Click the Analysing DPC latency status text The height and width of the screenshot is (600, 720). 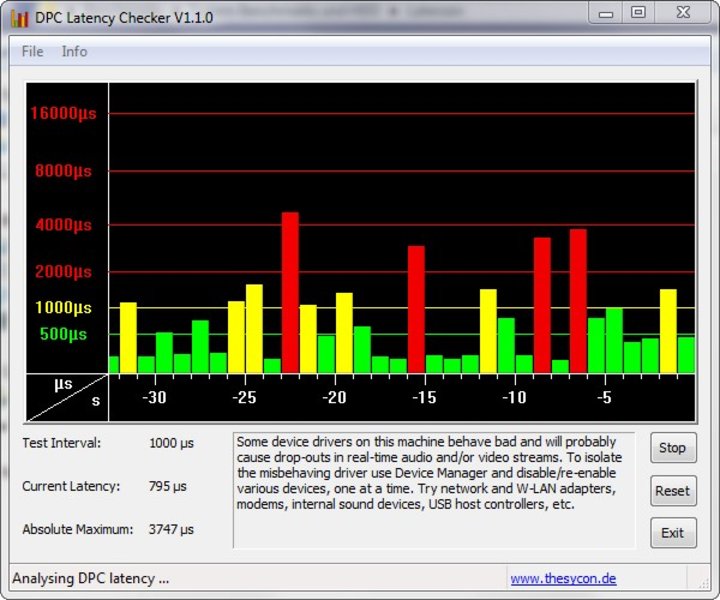(x=90, y=578)
